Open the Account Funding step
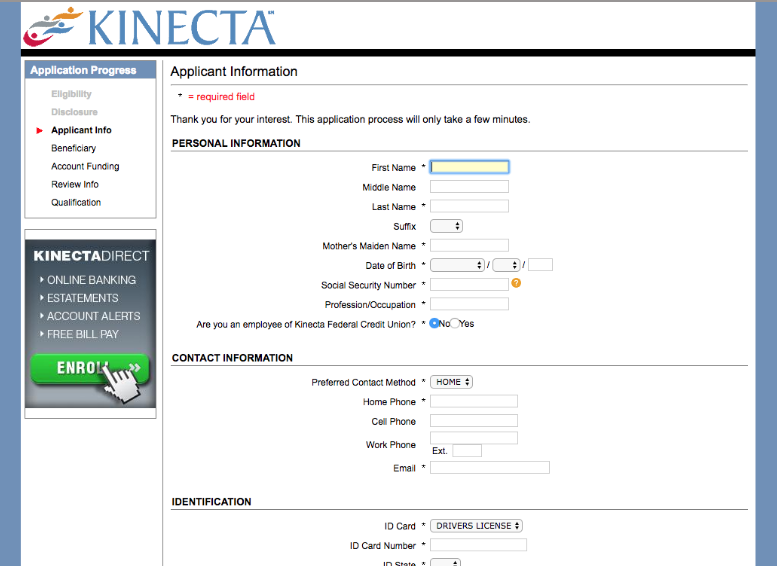The image size is (777, 566). click(x=85, y=167)
